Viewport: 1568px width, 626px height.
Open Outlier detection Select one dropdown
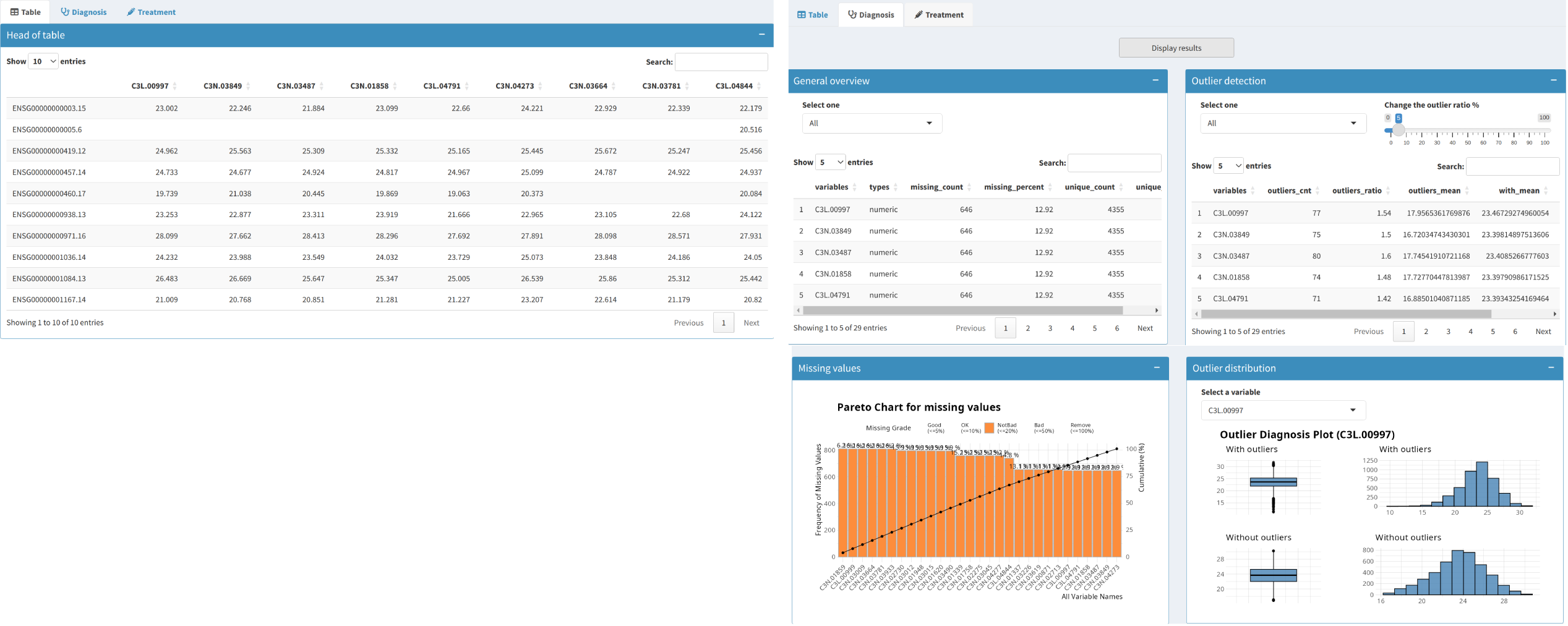(x=1282, y=123)
